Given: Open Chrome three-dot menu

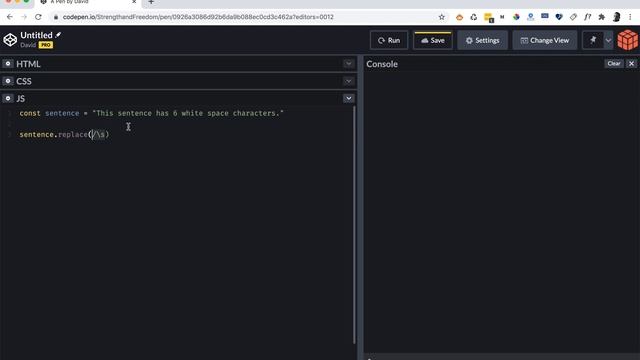Looking at the screenshot, I should coord(630,17).
